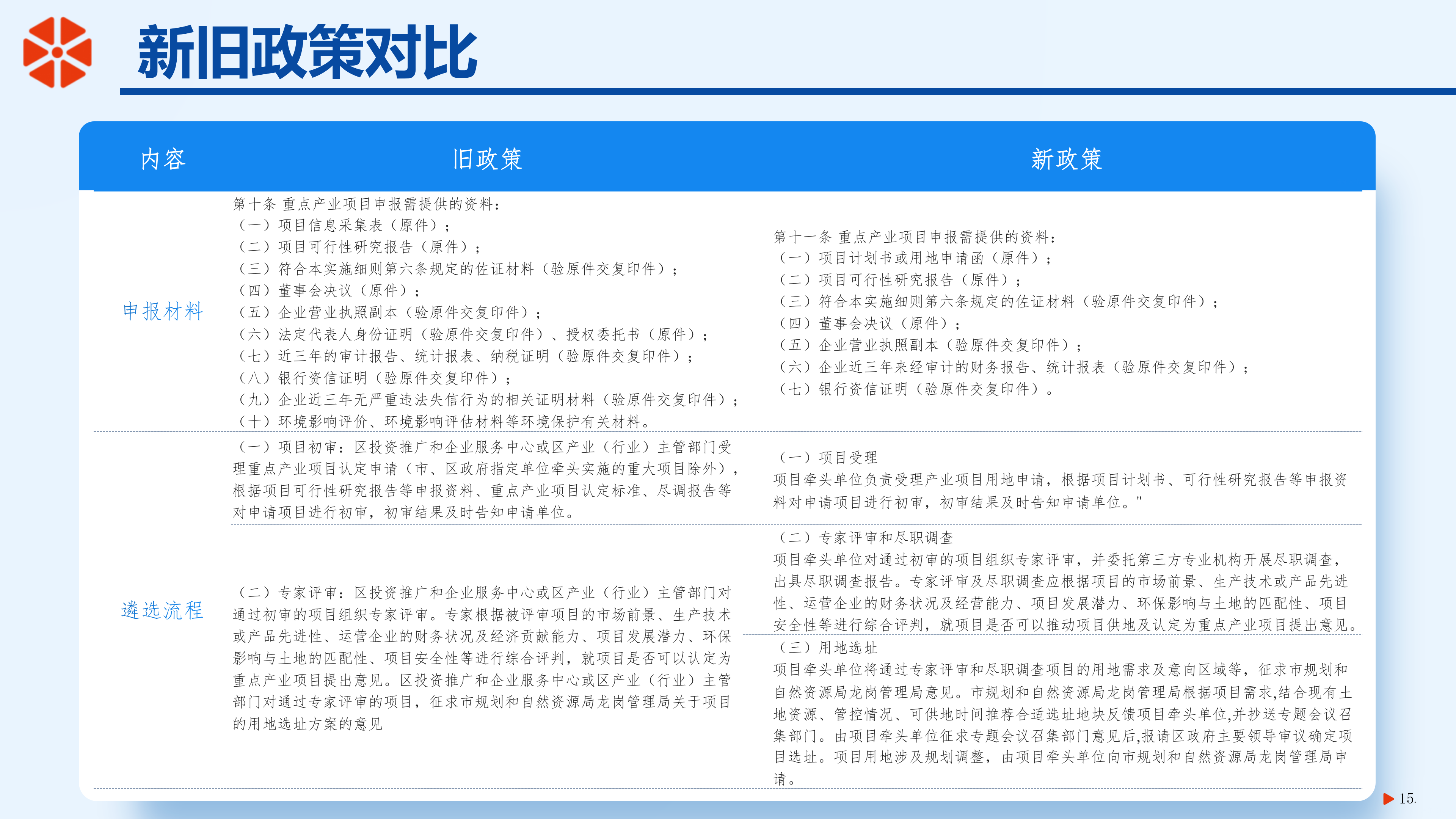Screen dimensions: 1456x819
Task: Click the line （一）项目信息采集表（原件）
Action: click(342, 226)
